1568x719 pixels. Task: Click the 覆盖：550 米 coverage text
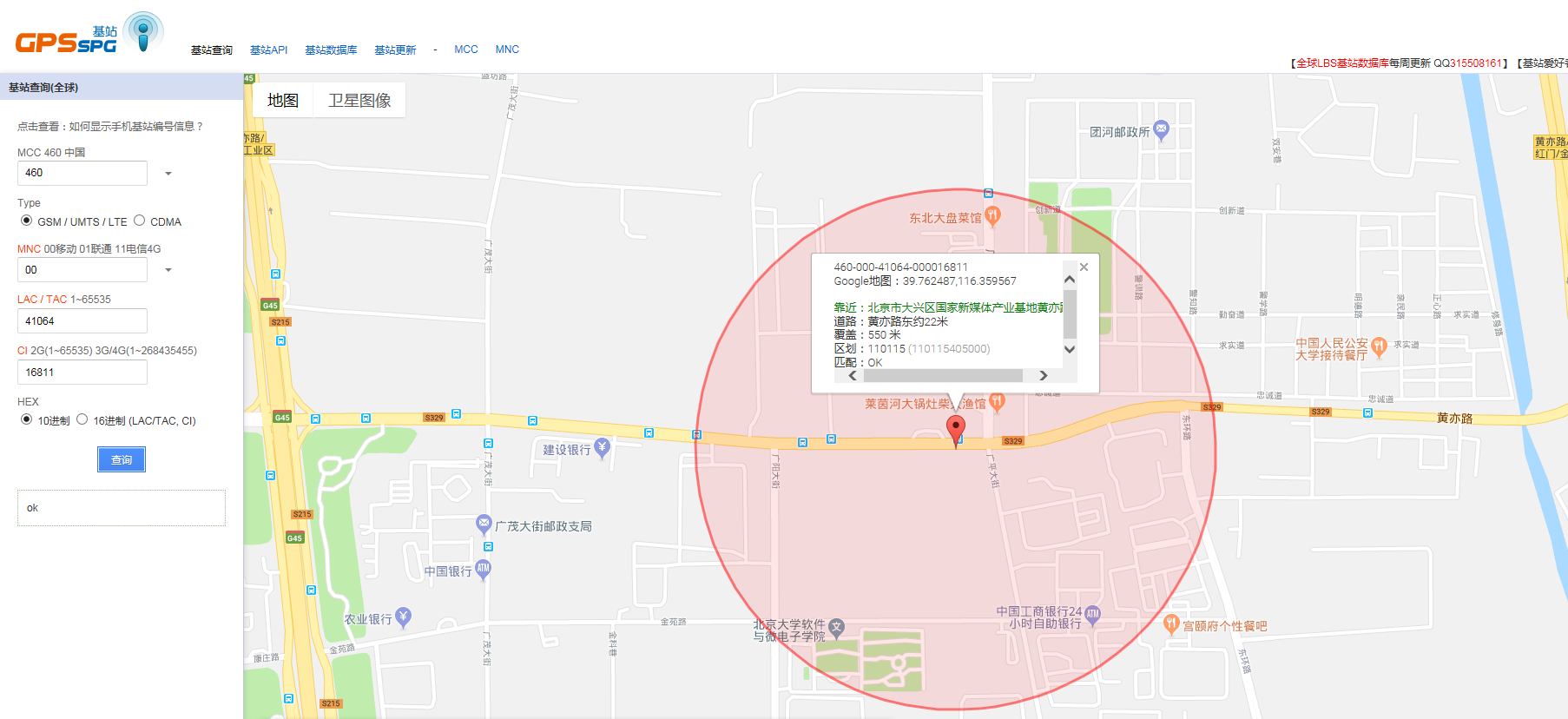click(867, 335)
